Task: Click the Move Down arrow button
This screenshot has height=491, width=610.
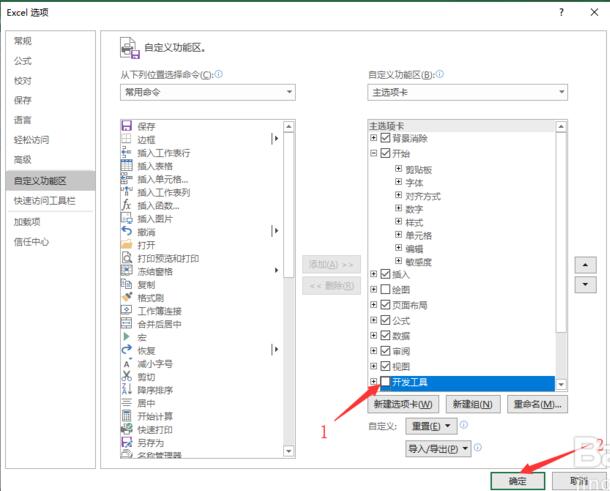Action: point(585,284)
